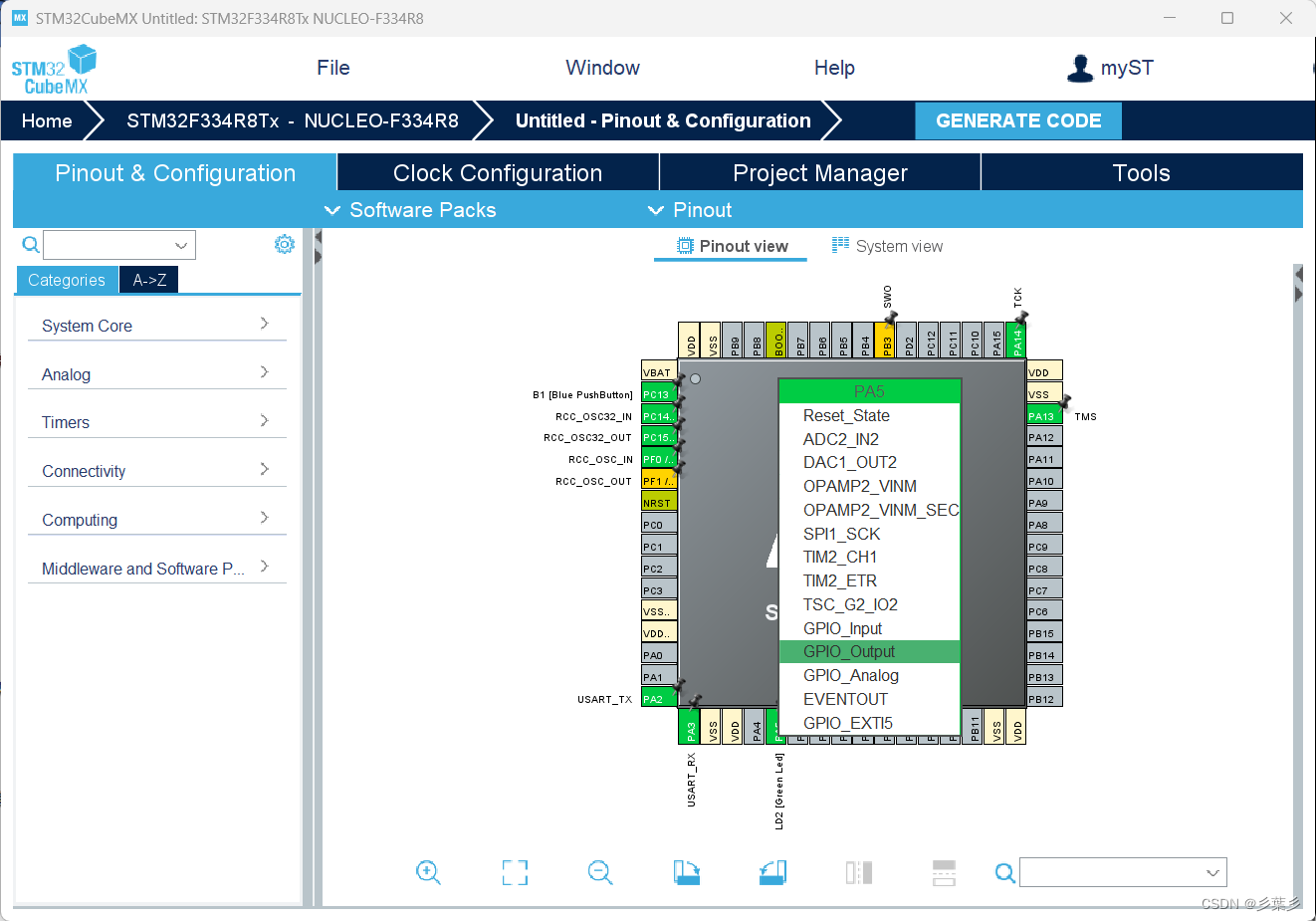The image size is (1316, 921).
Task: Open the Tools tab
Action: pos(1142,173)
